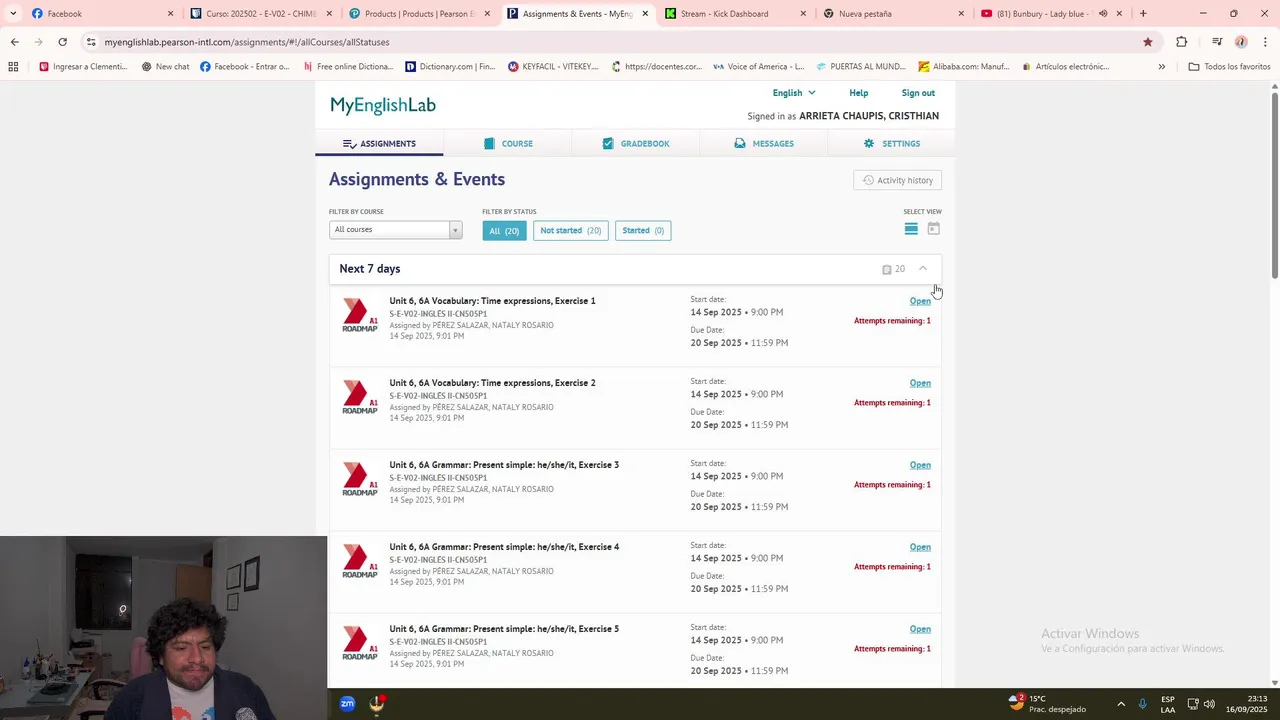1280x720 pixels.
Task: Click the Course book icon
Action: (x=489, y=143)
